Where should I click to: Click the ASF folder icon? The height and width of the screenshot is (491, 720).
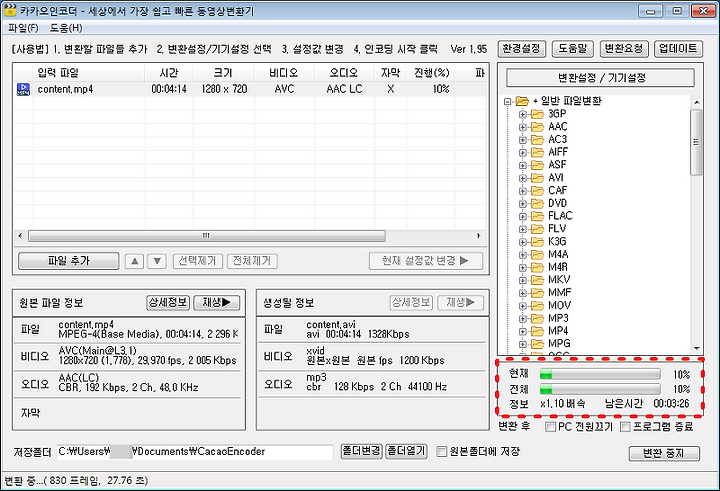coord(537,165)
